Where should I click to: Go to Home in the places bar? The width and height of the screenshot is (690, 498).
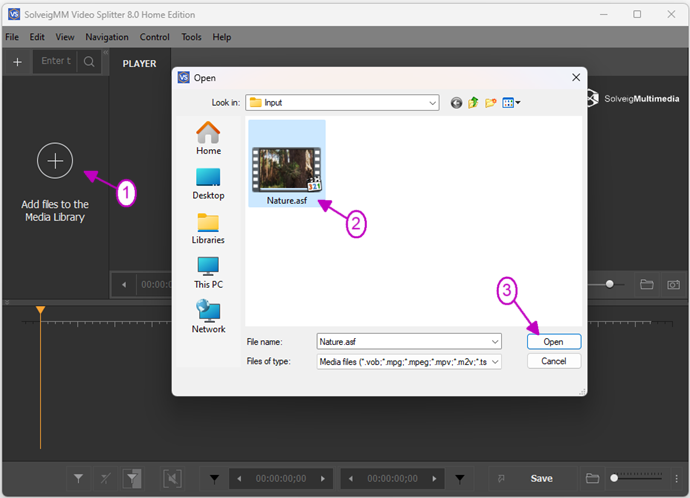208,138
